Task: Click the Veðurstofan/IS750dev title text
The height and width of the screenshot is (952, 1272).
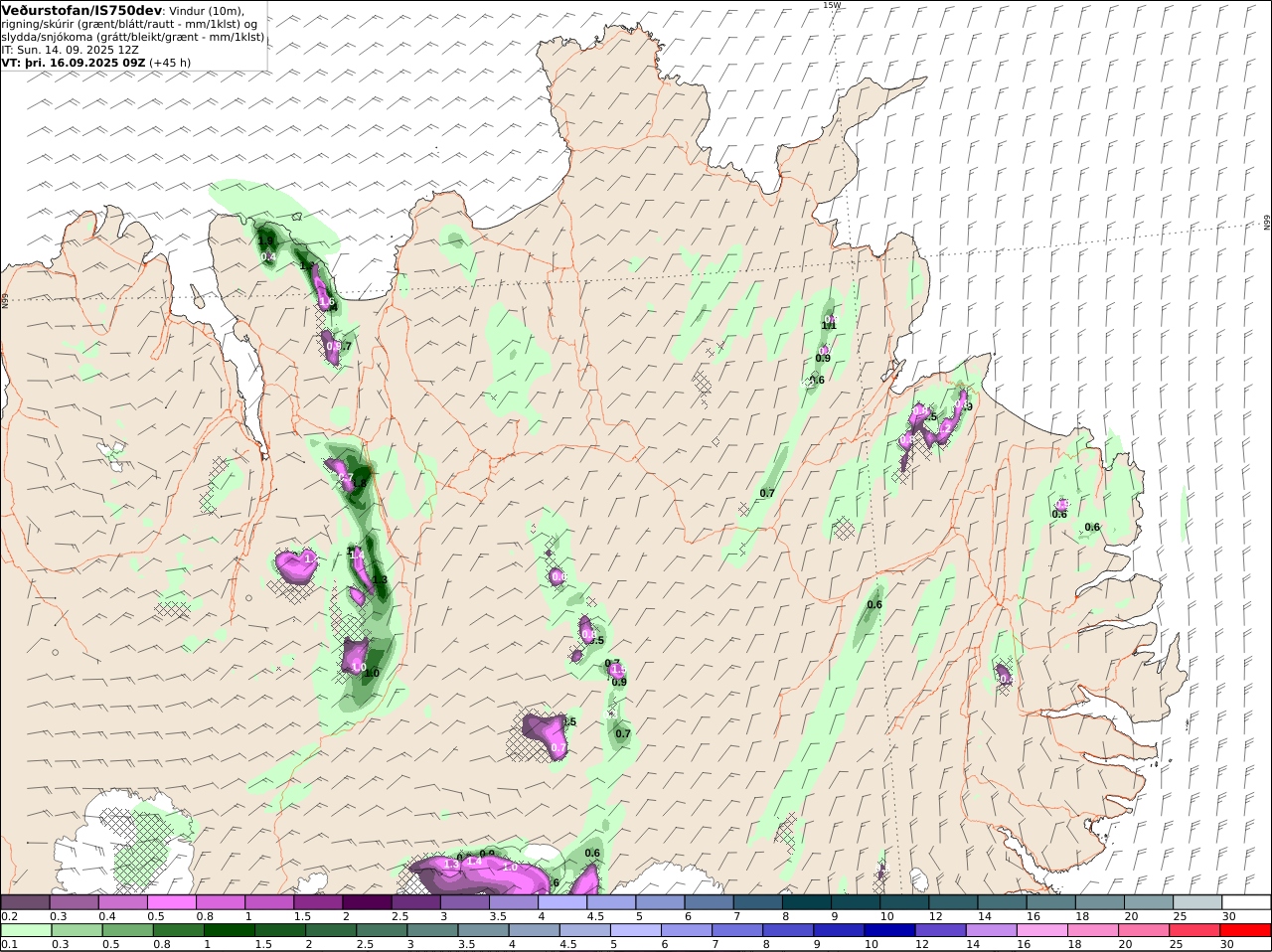Action: pos(82,10)
